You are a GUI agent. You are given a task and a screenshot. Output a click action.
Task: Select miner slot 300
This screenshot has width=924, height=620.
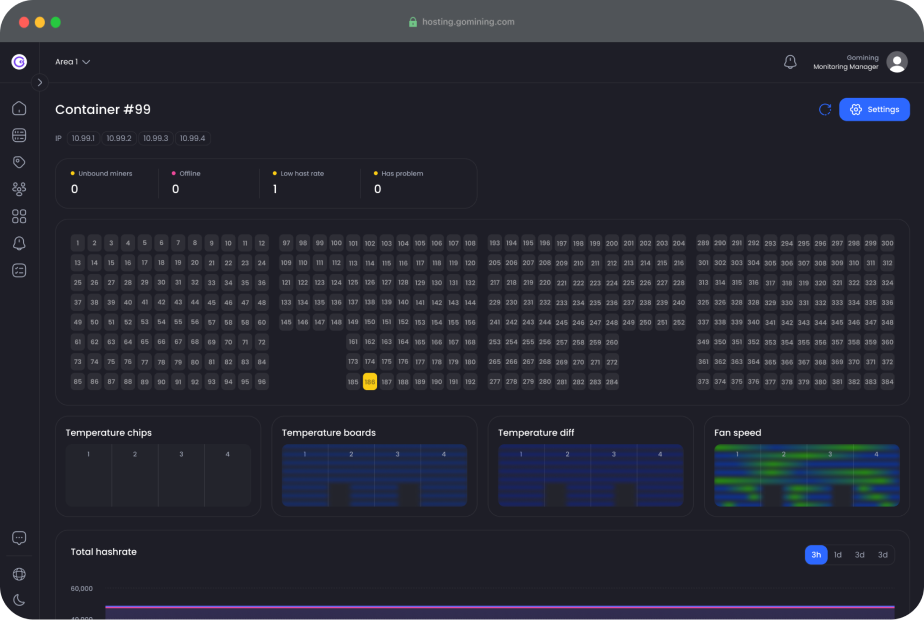(887, 243)
